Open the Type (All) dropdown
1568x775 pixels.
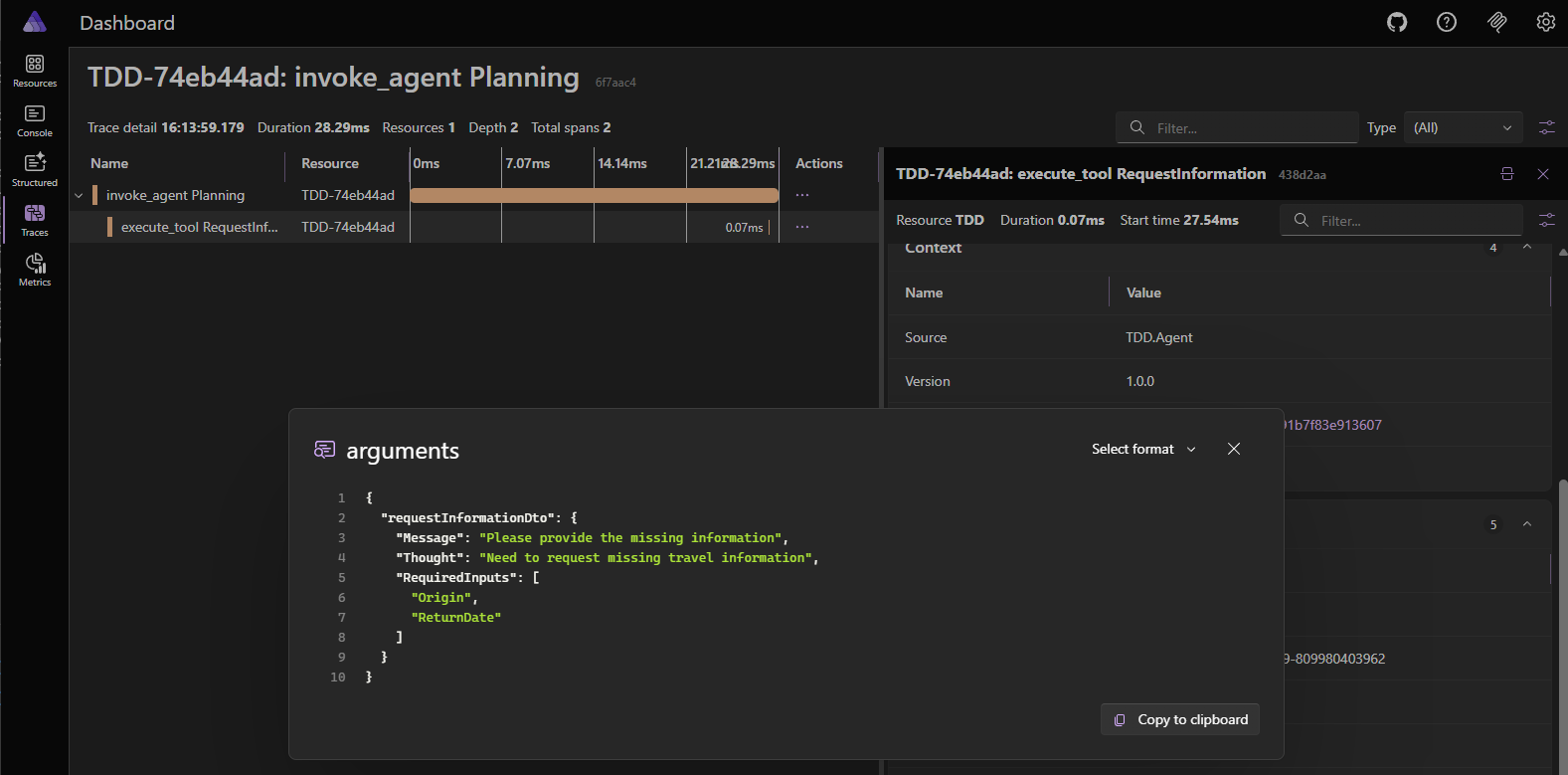pyautogui.click(x=1462, y=127)
